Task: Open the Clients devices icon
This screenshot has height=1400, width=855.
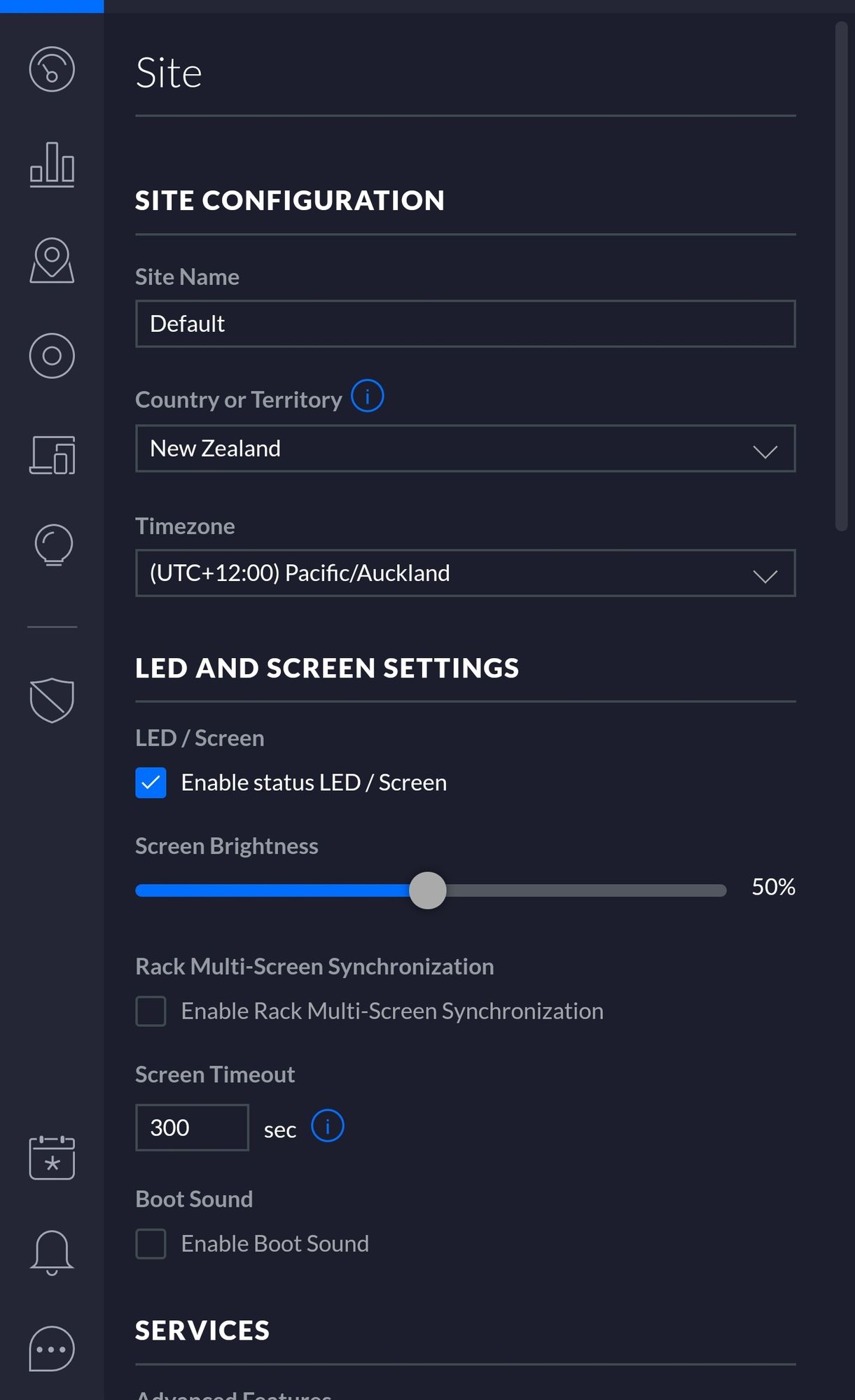Action: click(52, 455)
